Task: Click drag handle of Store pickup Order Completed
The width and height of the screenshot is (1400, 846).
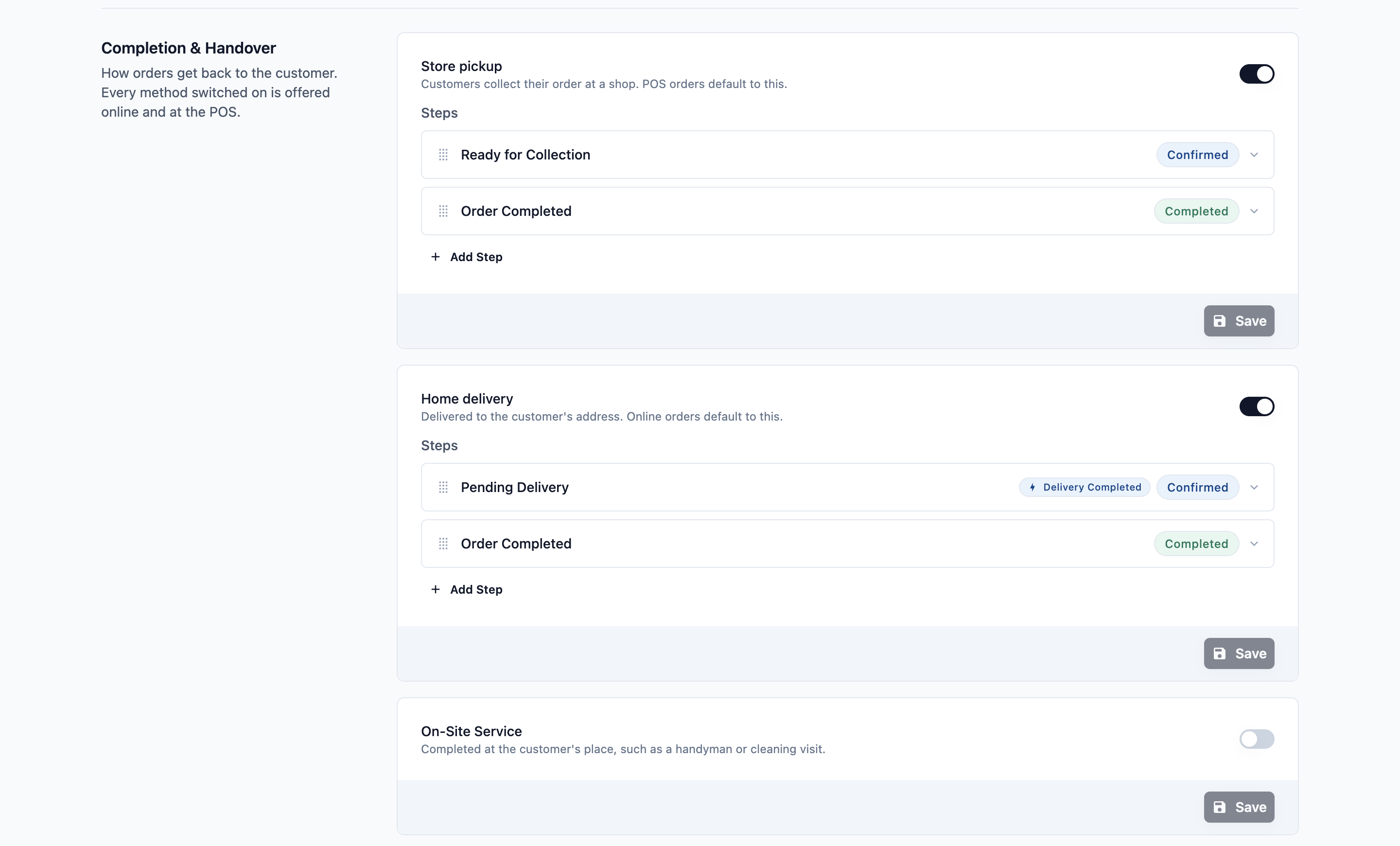Action: [x=443, y=211]
